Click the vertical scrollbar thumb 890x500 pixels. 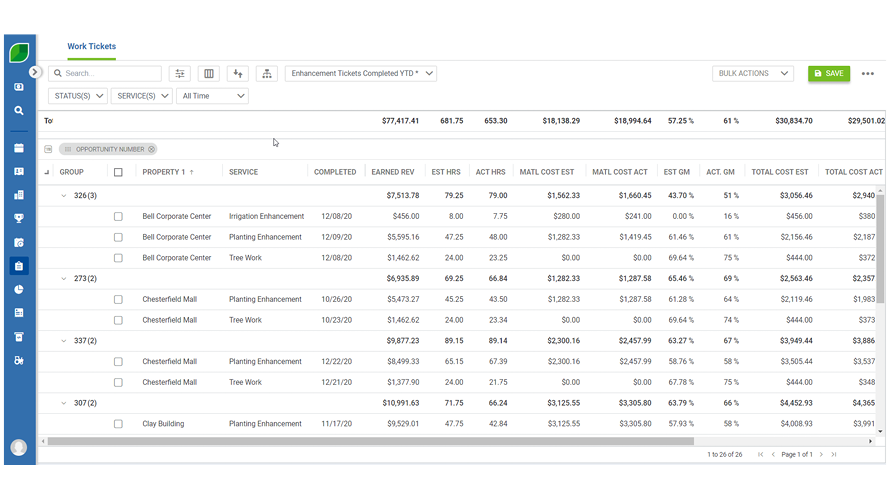tap(880, 250)
